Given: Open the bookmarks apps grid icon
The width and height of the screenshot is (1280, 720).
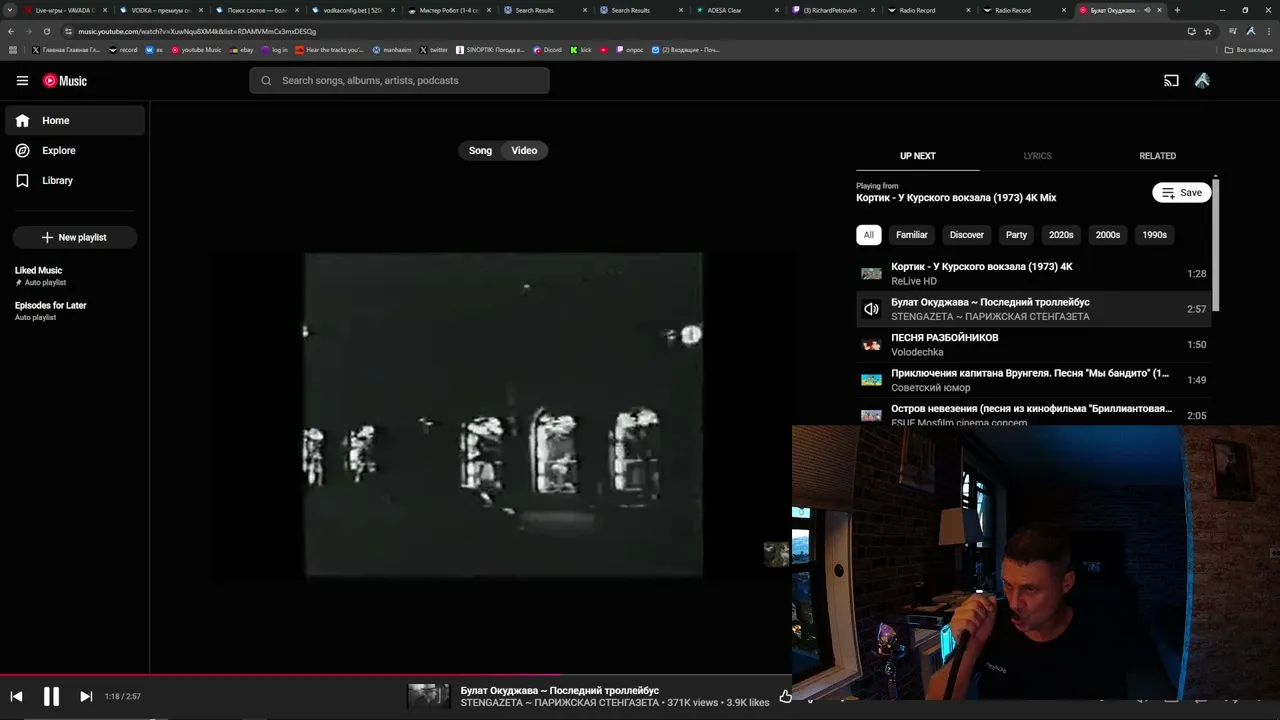Looking at the screenshot, I should tap(12, 50).
